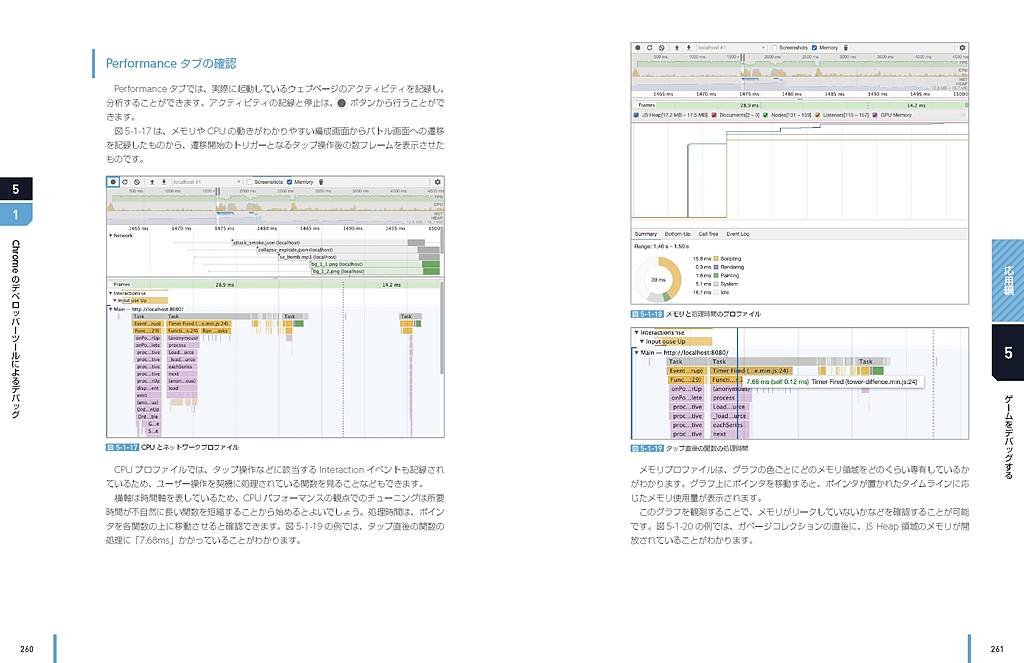Select the bg_1_2.png network request
The image size is (1024, 663).
(x=376, y=271)
